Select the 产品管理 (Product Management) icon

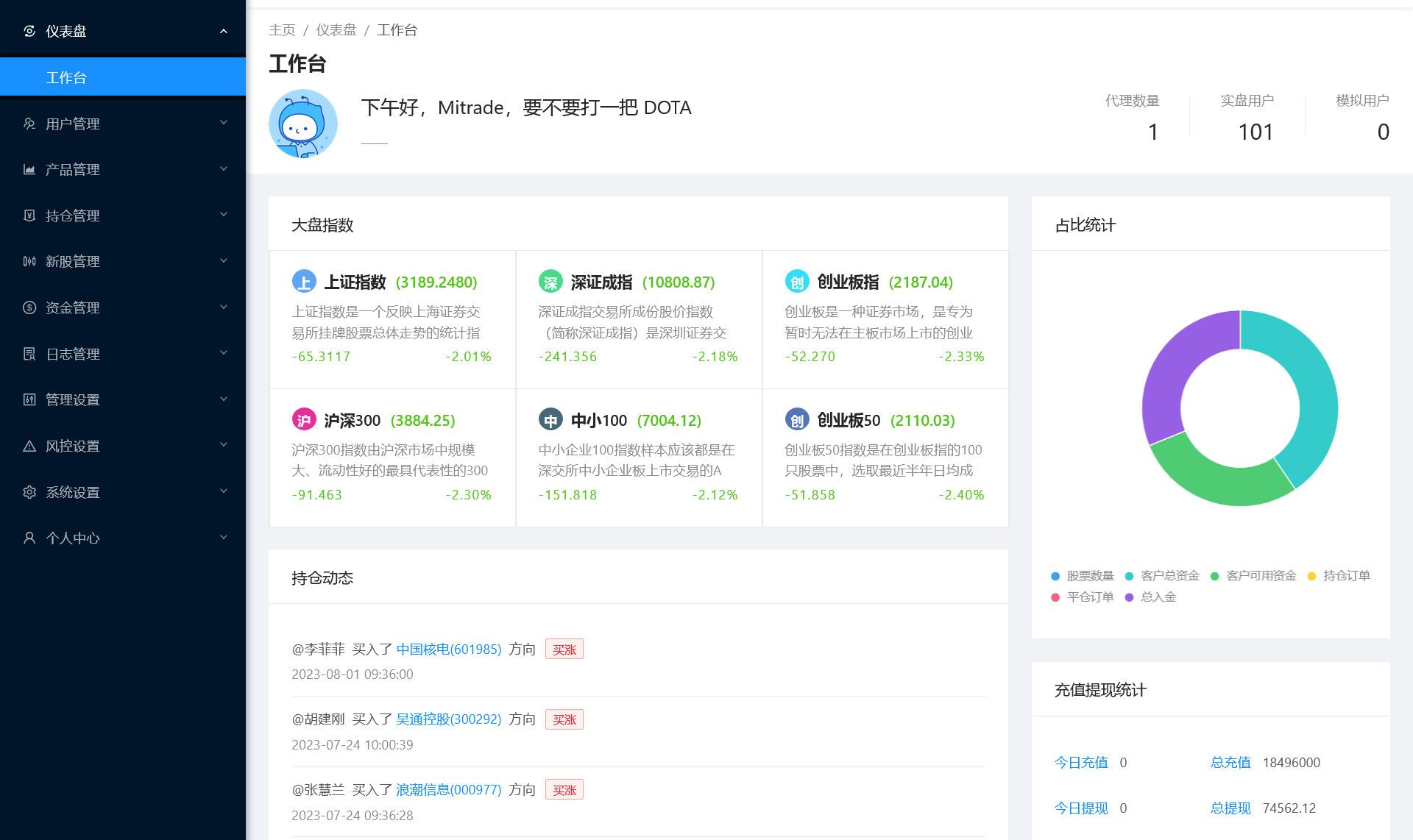[29, 169]
